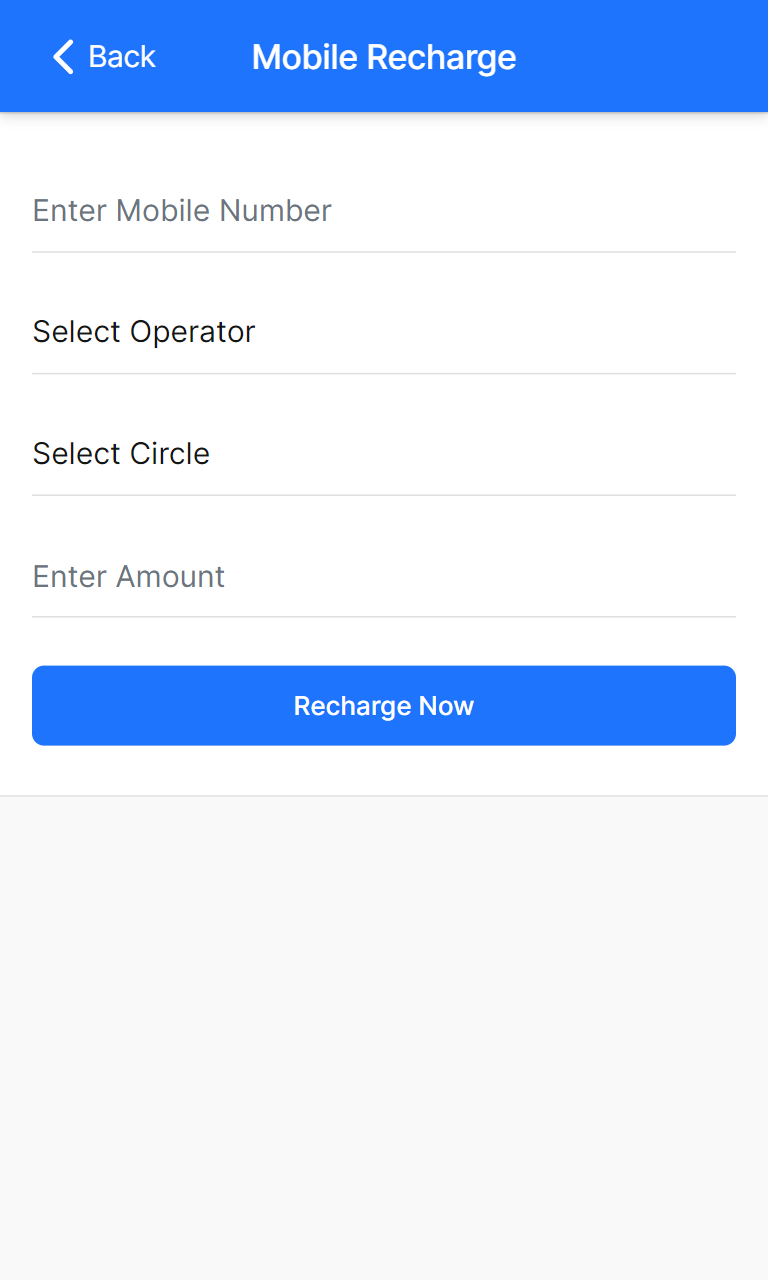Focus the Enter Mobile Number field
Screen dimensions: 768x1280
click(x=384, y=211)
